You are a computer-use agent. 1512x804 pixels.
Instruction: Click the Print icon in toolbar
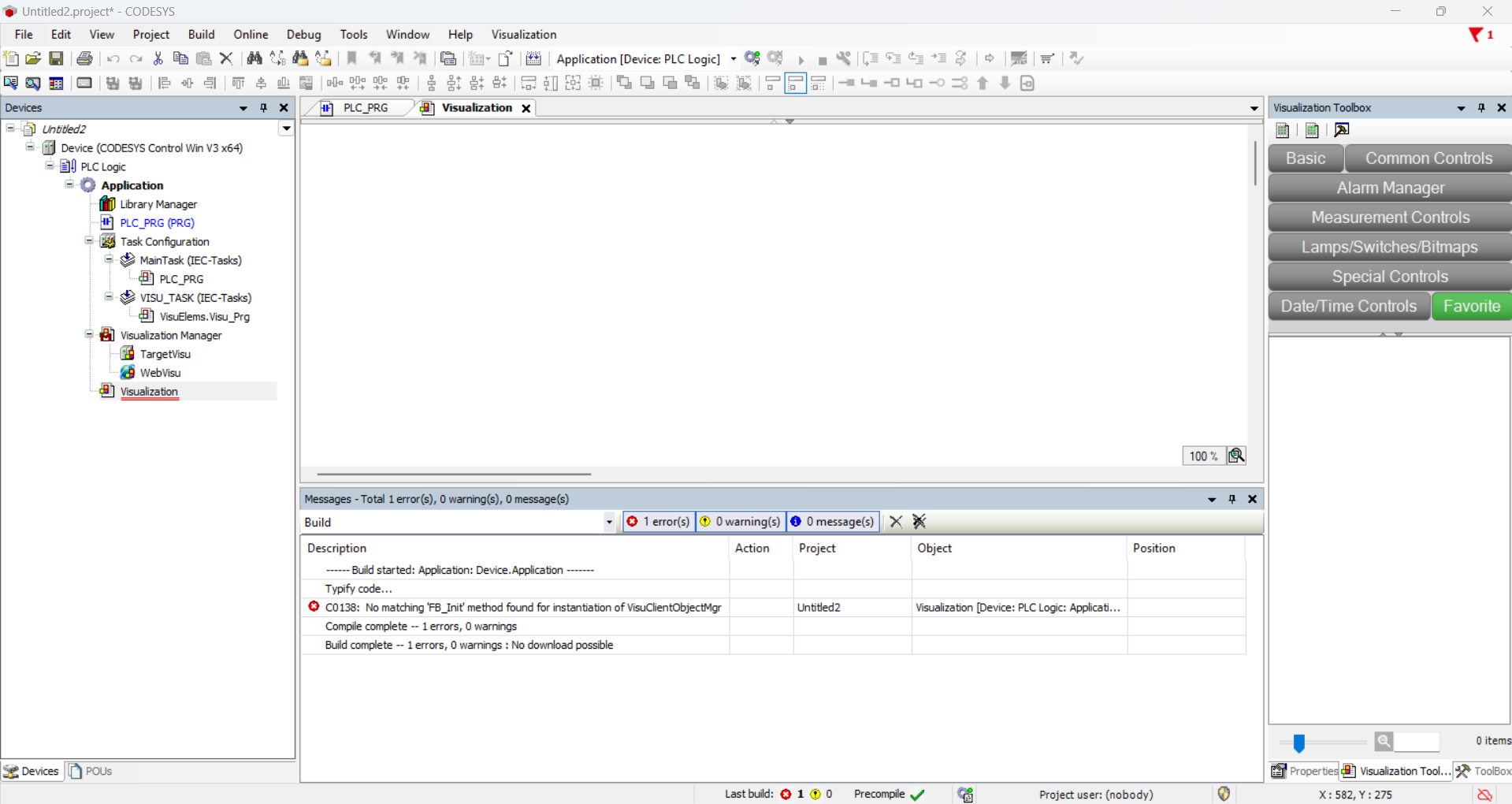pos(84,58)
